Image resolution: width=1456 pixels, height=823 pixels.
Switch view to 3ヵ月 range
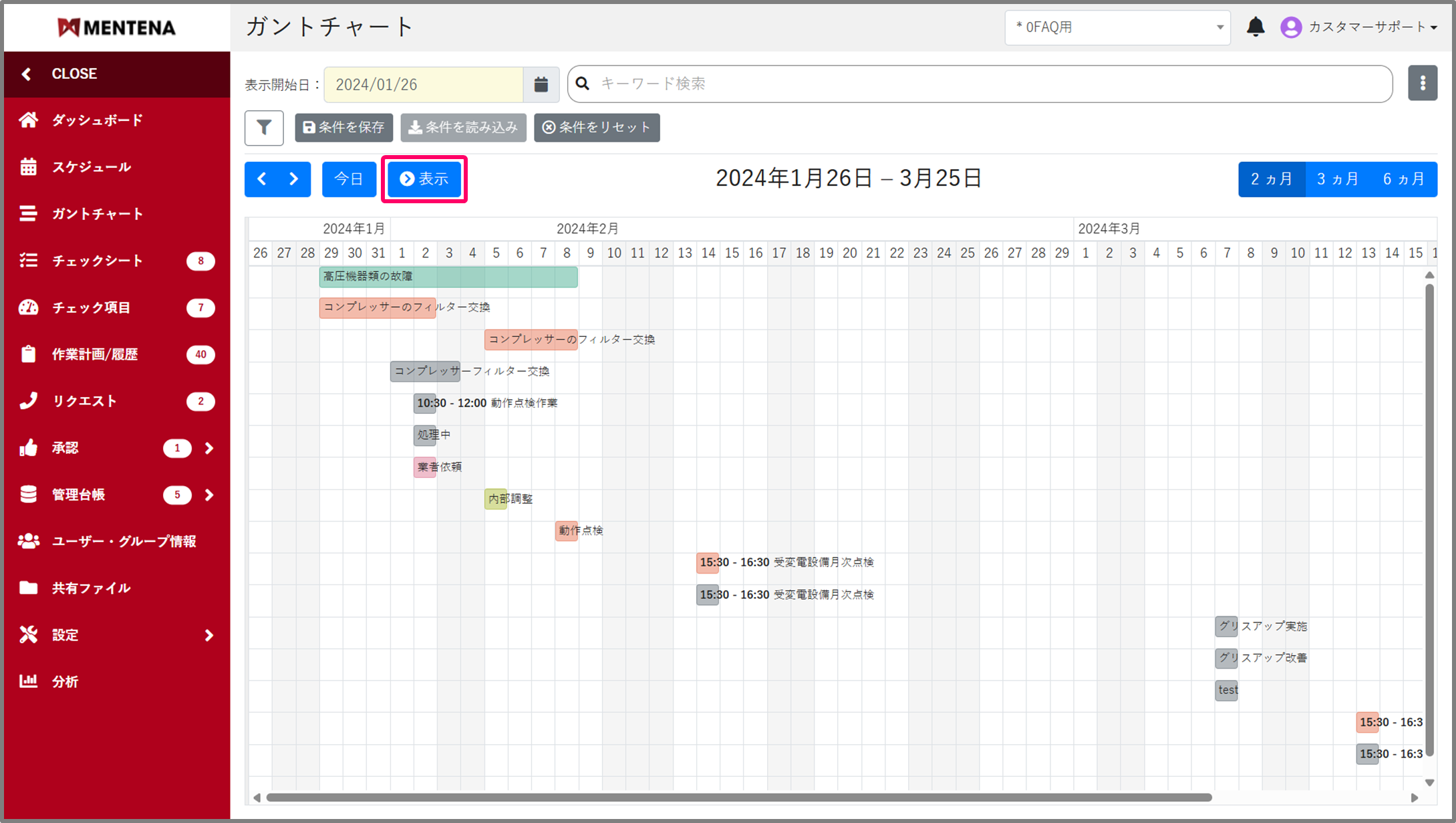[x=1337, y=179]
